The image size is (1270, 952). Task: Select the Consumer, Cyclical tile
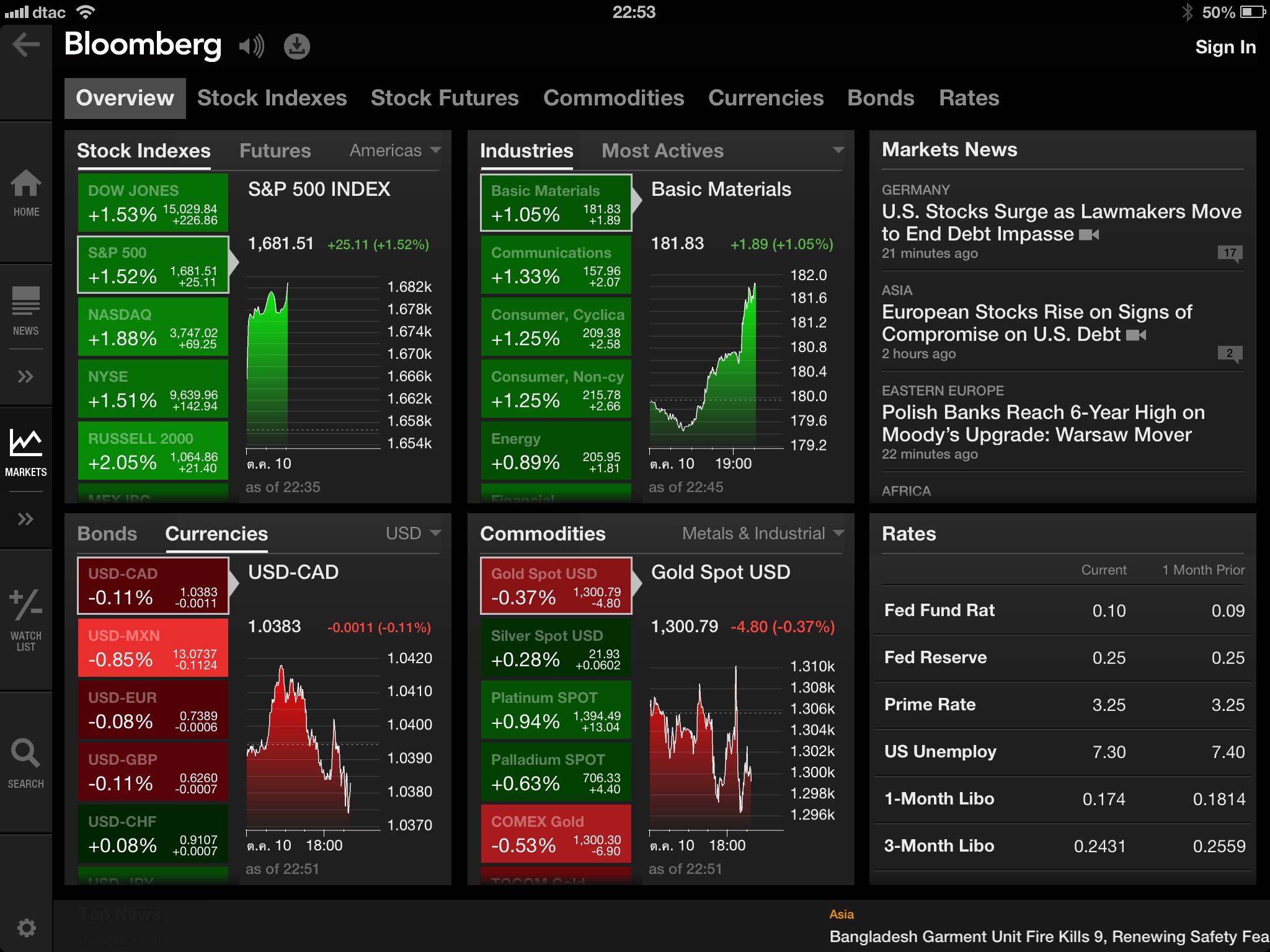point(556,327)
